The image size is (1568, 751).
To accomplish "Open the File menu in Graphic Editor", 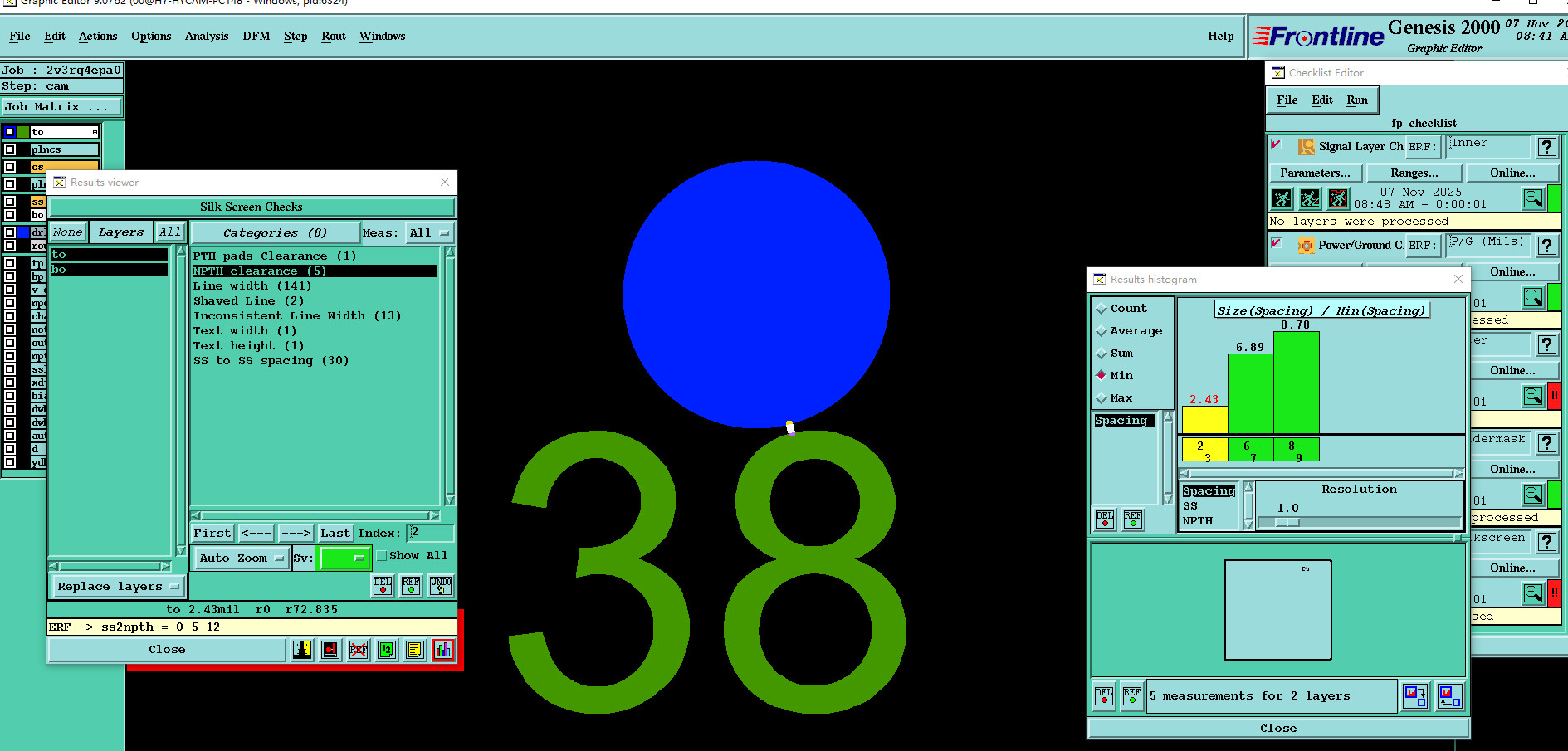I will pos(20,37).
